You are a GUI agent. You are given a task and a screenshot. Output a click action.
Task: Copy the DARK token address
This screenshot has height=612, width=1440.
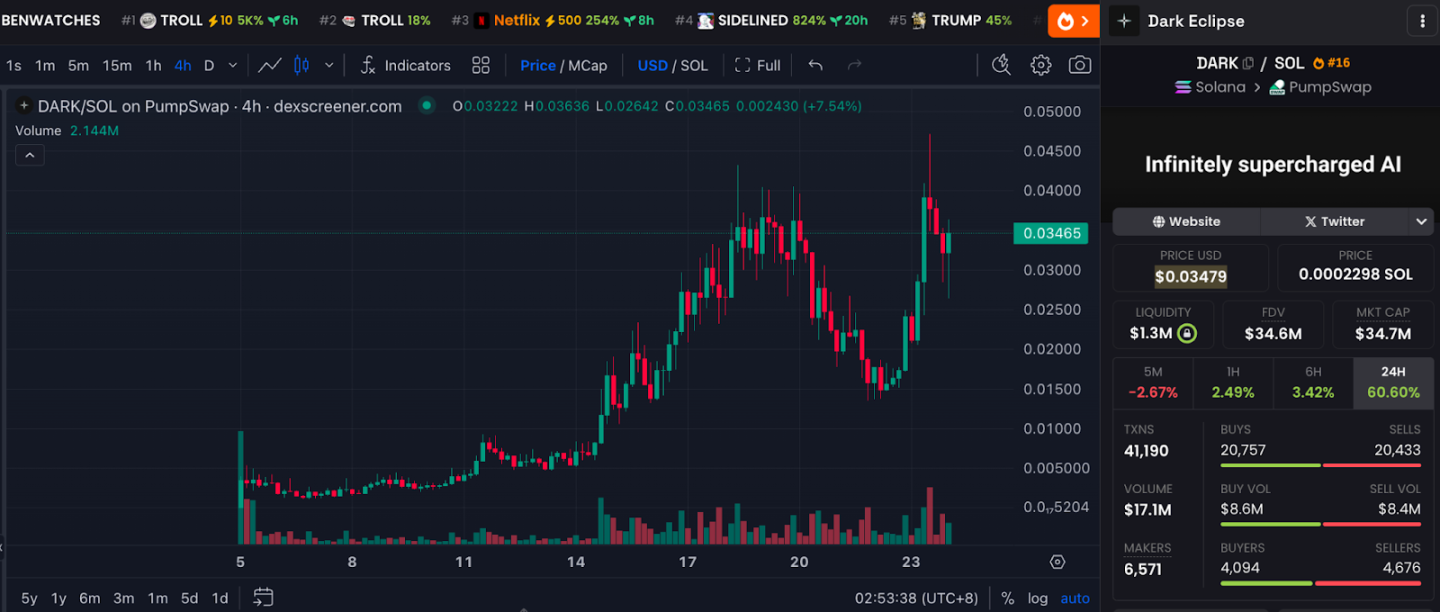click(x=1248, y=63)
